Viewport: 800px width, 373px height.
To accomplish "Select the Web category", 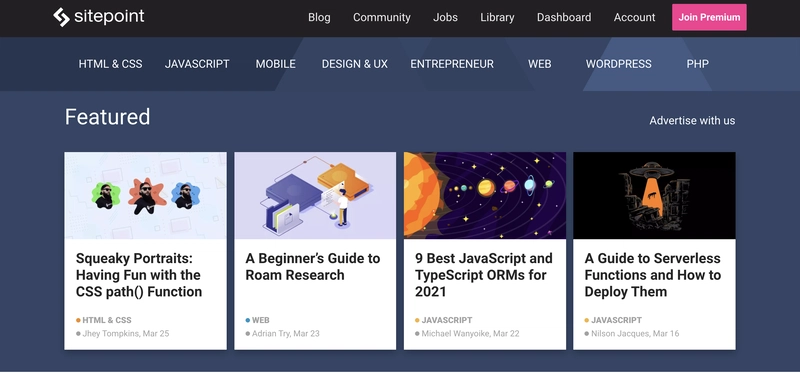I will click(539, 64).
